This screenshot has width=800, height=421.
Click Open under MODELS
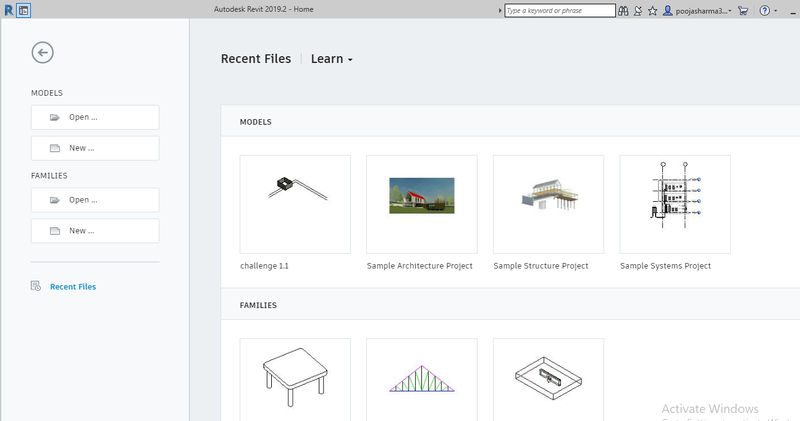tap(95, 117)
